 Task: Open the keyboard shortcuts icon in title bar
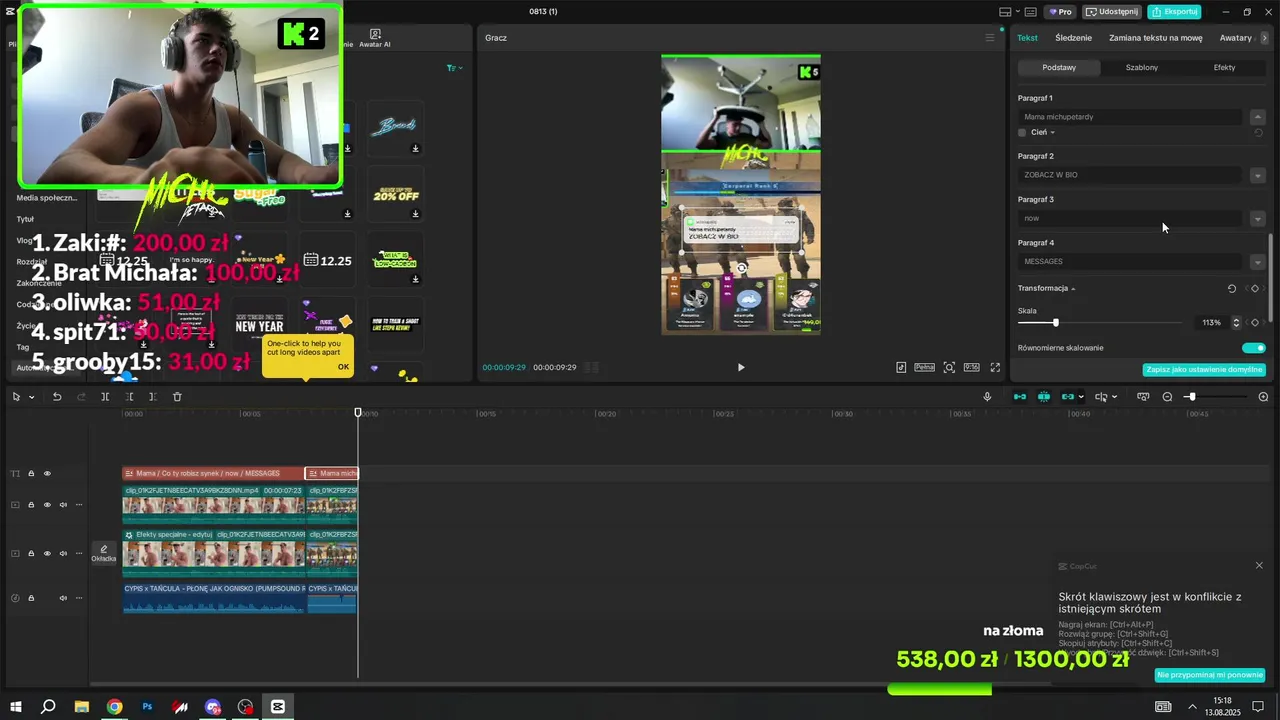[x=1030, y=12]
